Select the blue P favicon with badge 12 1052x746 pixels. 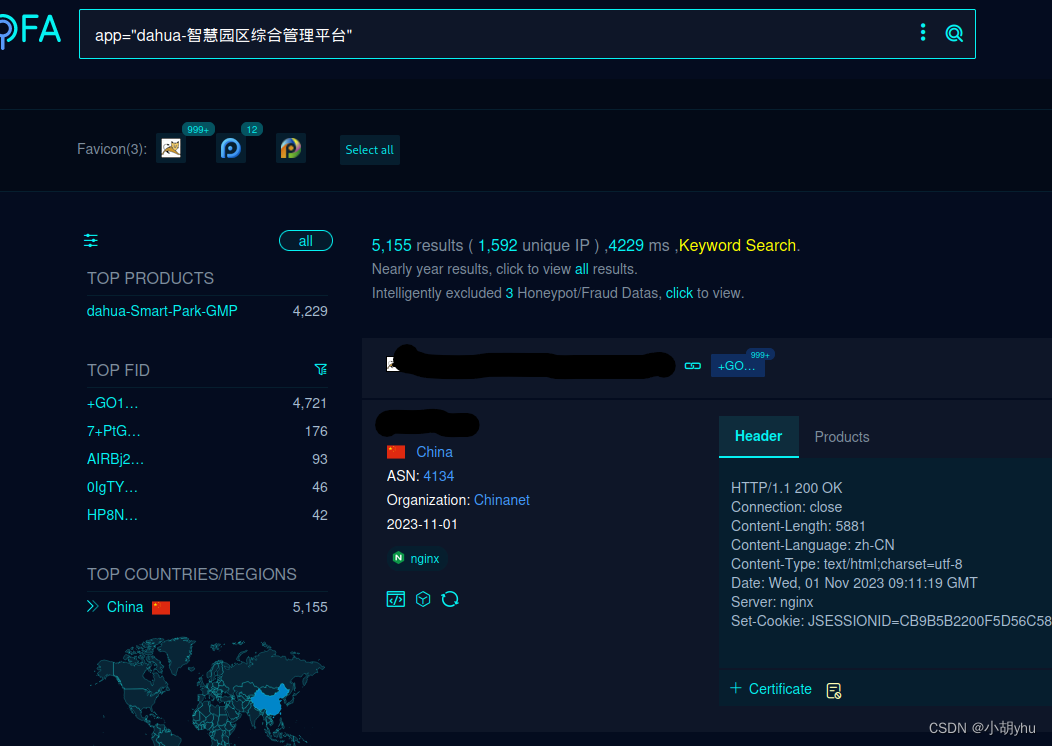230,148
